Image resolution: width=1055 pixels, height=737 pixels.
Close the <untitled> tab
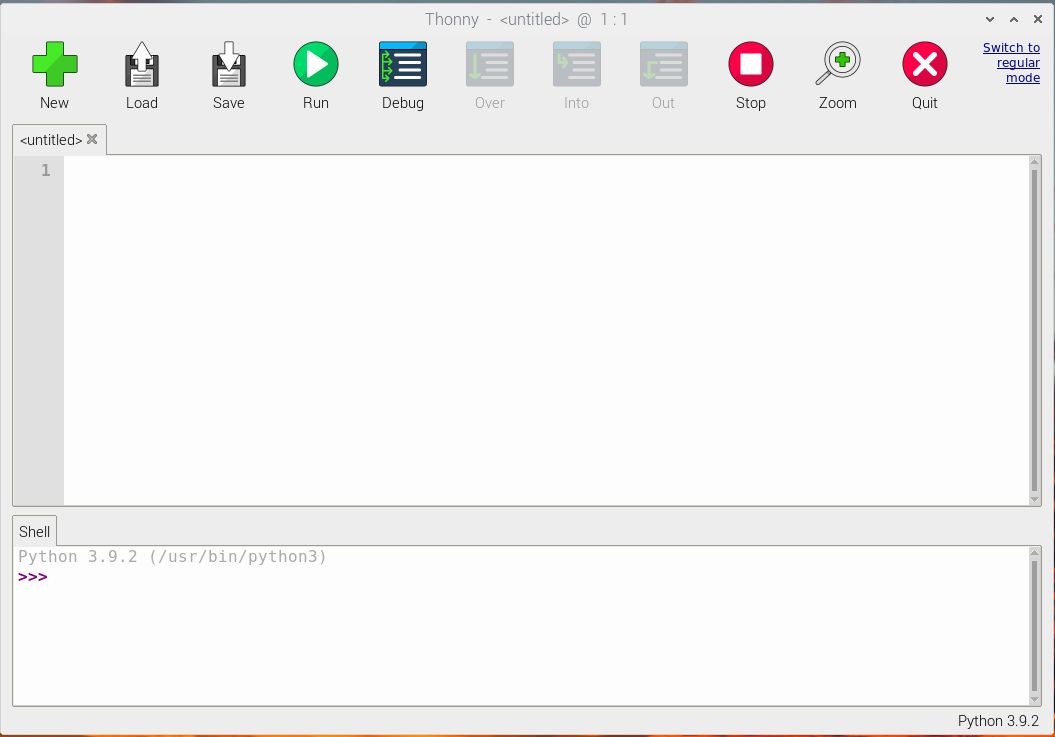click(x=92, y=139)
